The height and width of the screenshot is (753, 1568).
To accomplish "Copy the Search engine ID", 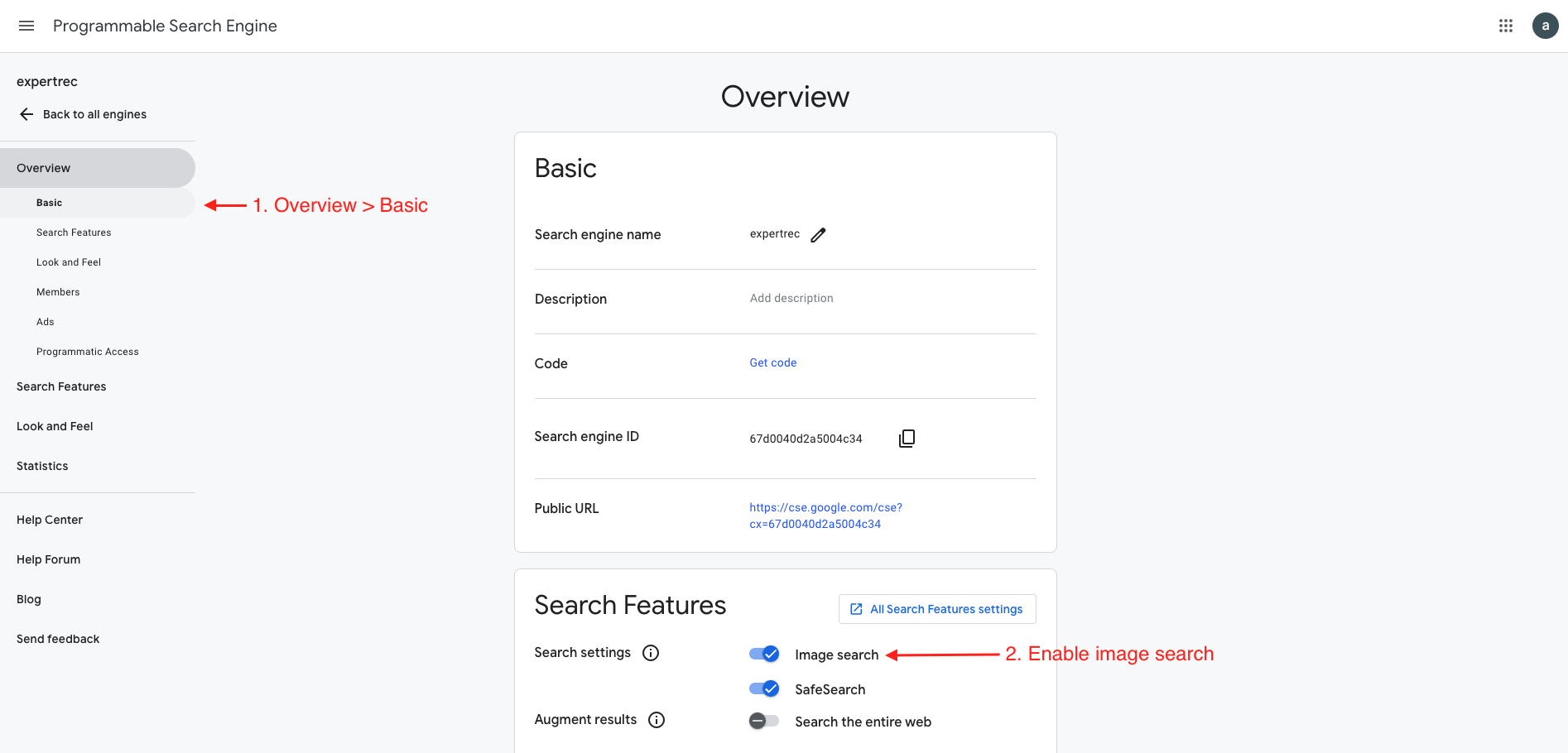I will 907,438.
